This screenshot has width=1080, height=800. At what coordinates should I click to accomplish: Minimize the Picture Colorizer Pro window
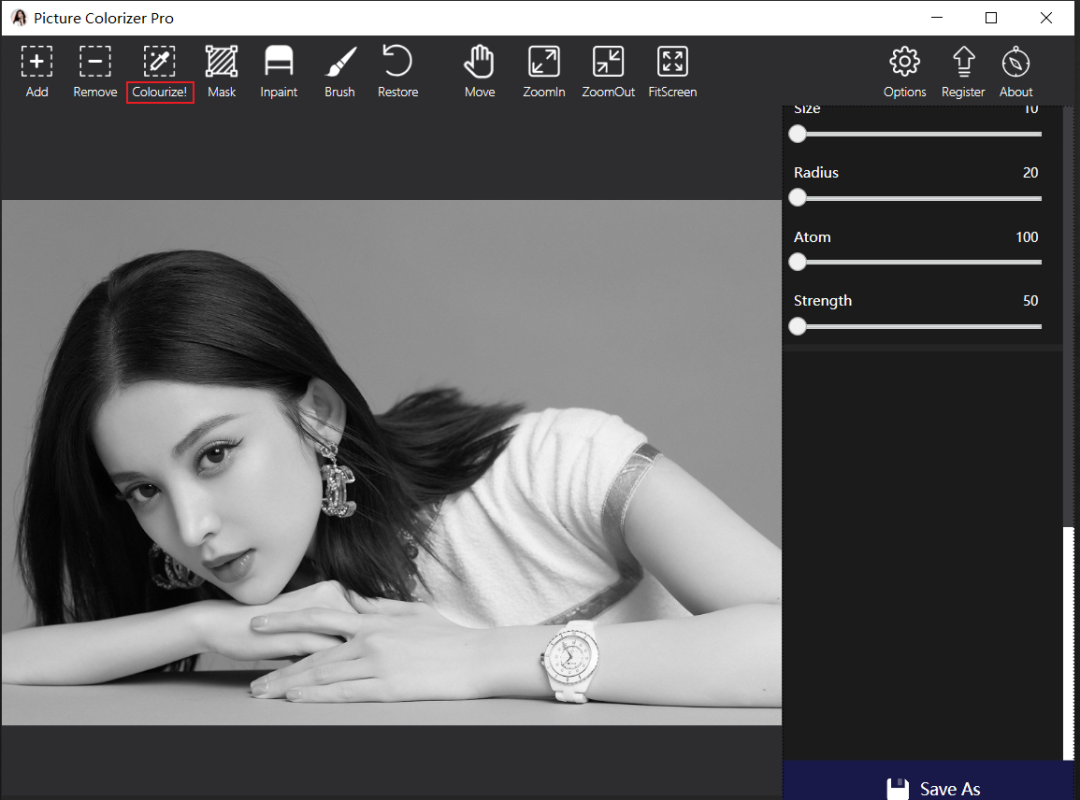(937, 18)
